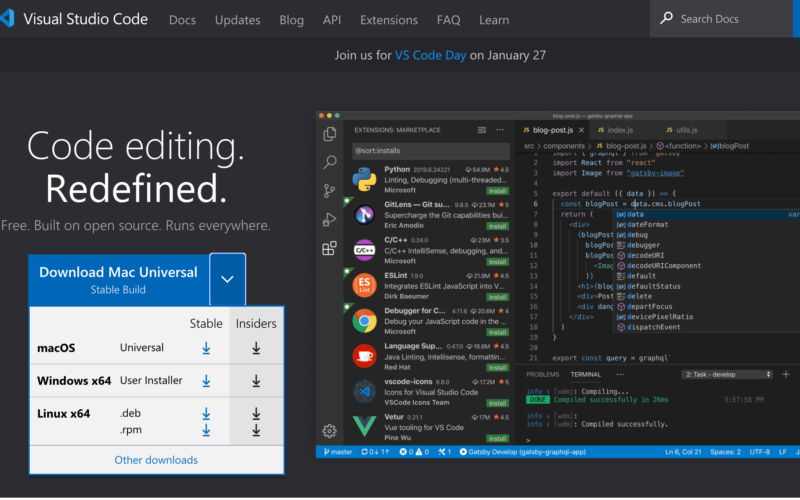
Task: Download Windows x64 Insiders build arrow
Action: point(256,381)
